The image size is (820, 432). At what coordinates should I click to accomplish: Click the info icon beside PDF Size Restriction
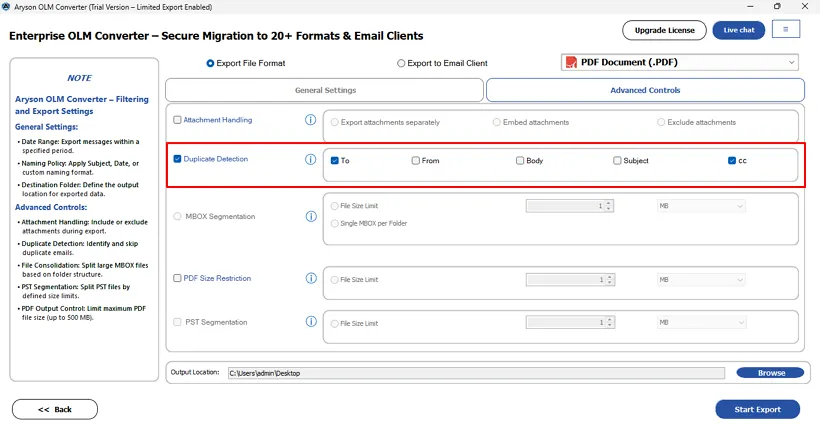pyautogui.click(x=310, y=278)
